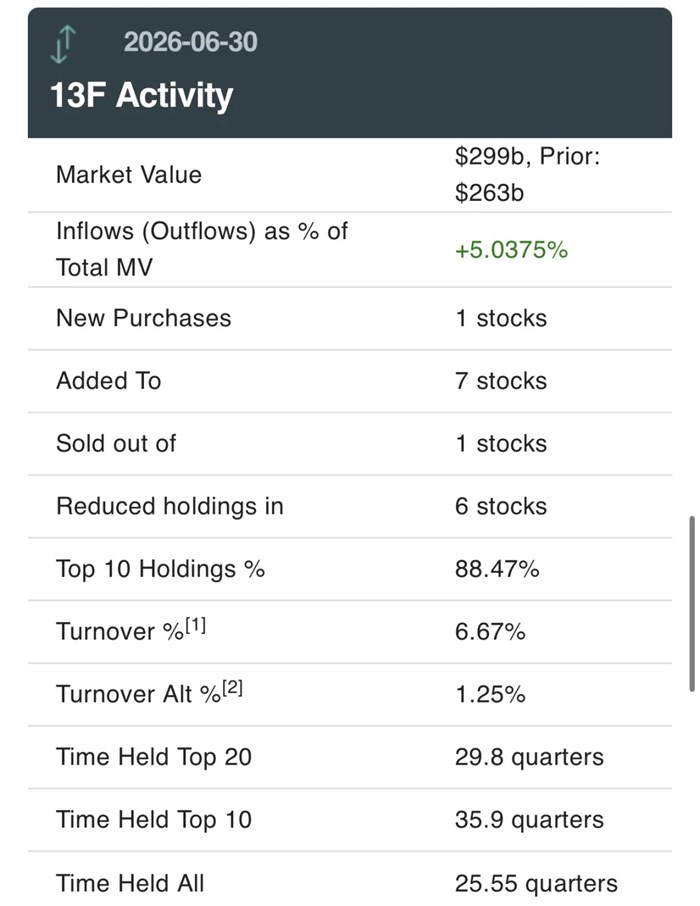Select the New Purchases row
This screenshot has width=700, height=906.
coord(350,318)
